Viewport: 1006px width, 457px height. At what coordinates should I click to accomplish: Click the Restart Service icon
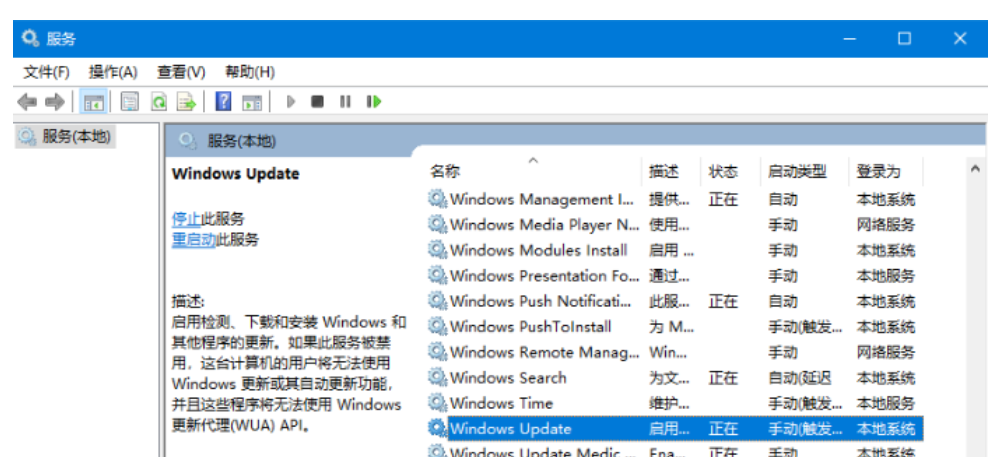pos(374,101)
